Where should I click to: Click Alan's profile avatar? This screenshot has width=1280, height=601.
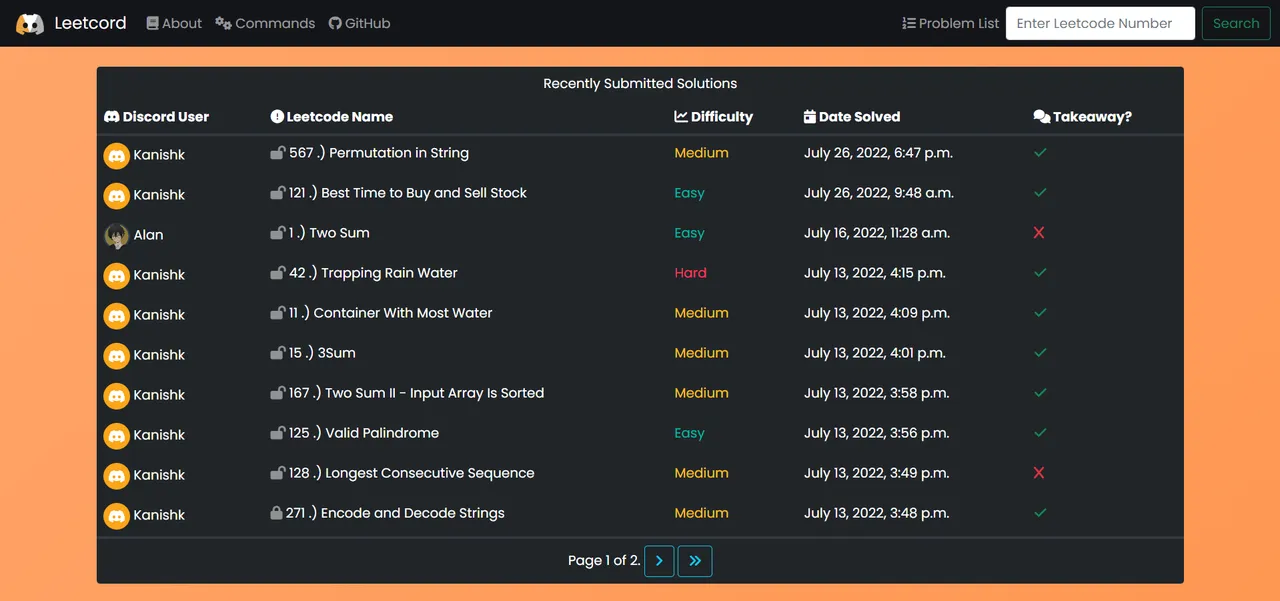117,235
